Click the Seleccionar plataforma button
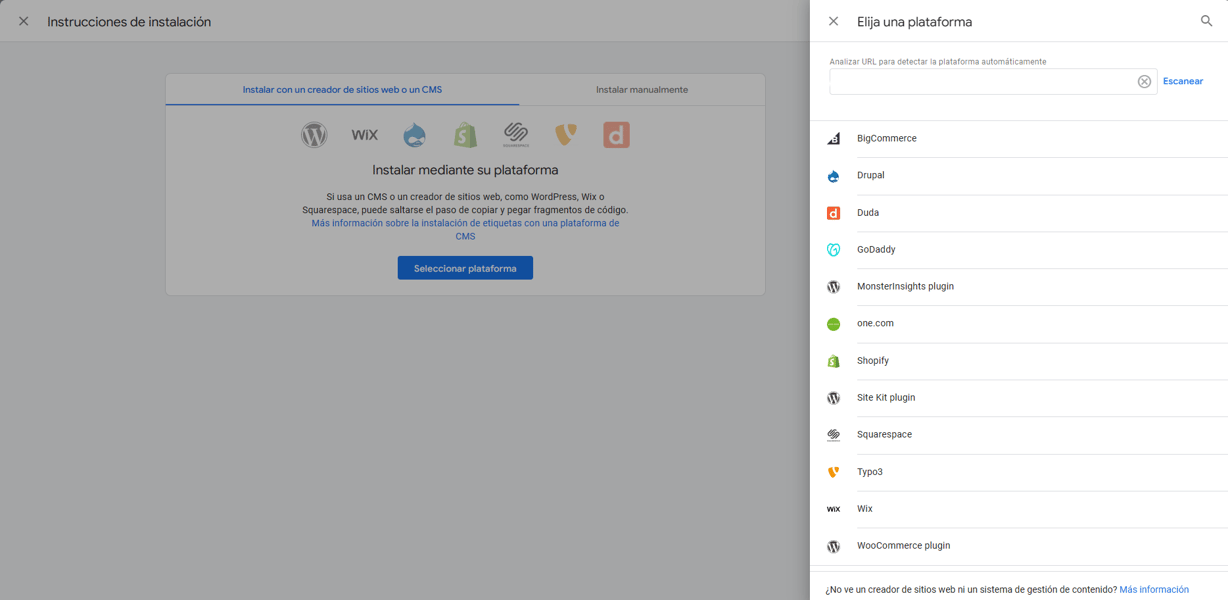Screen dimensions: 1228x600 [x=465, y=268]
